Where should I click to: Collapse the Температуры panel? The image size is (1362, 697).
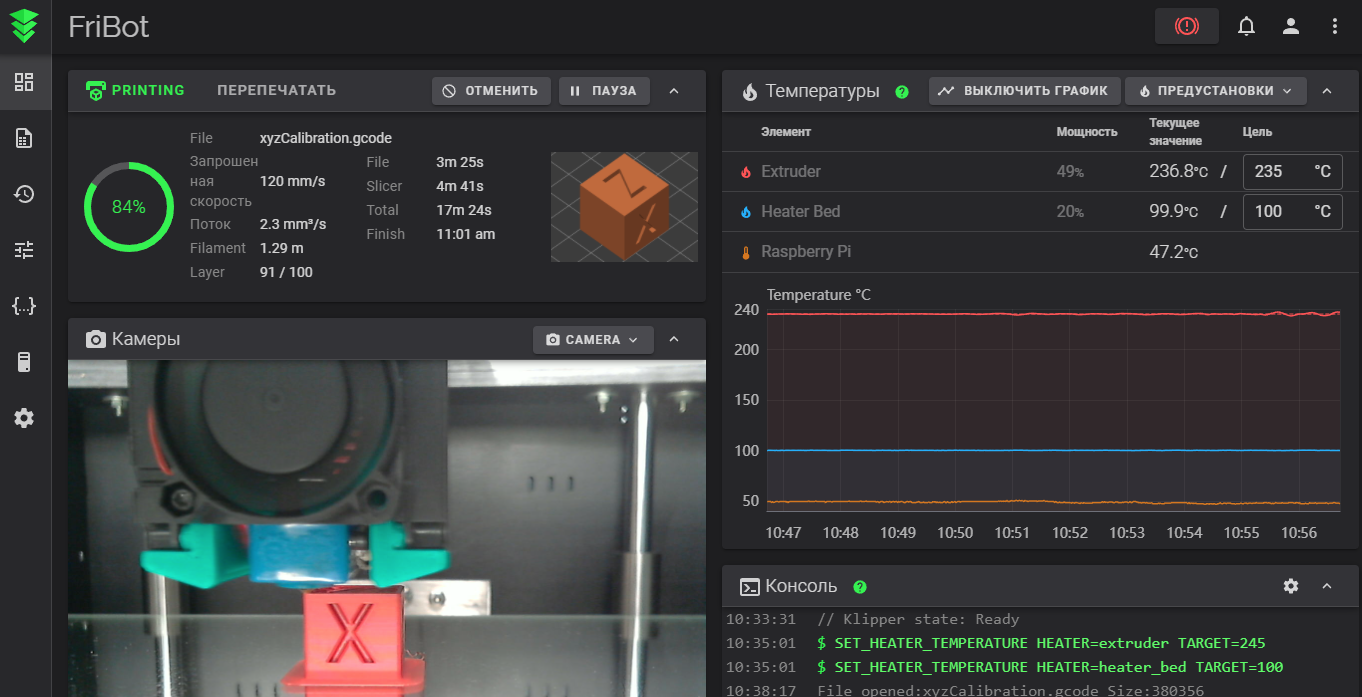click(1327, 91)
